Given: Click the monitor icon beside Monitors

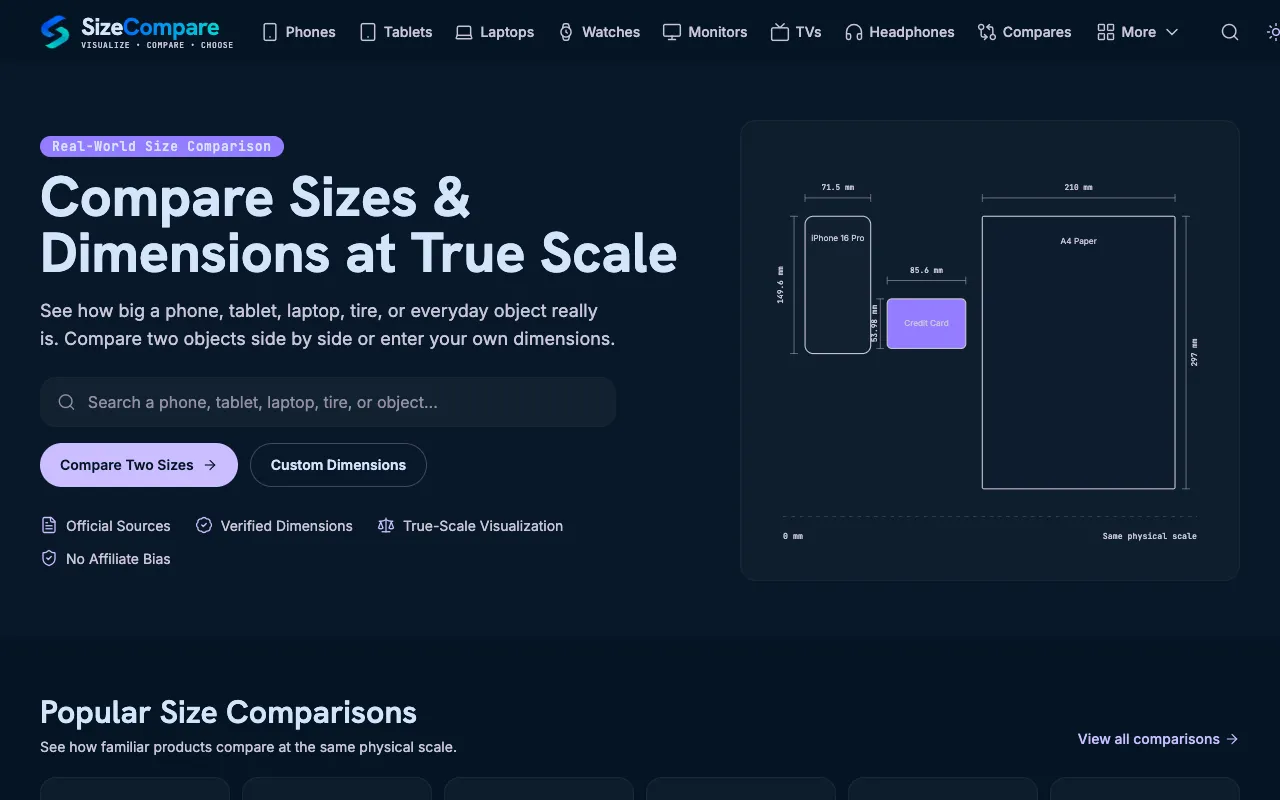Looking at the screenshot, I should (x=672, y=32).
